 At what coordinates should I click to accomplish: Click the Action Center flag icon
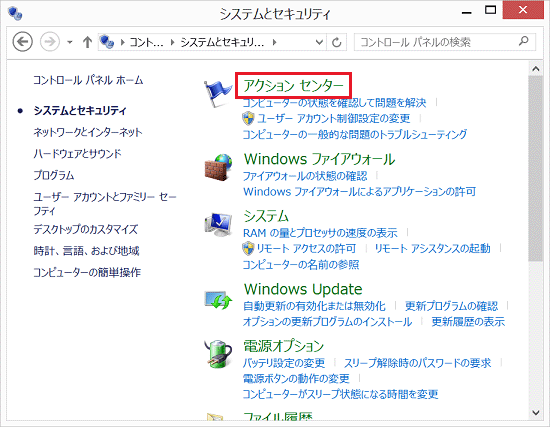tap(217, 93)
